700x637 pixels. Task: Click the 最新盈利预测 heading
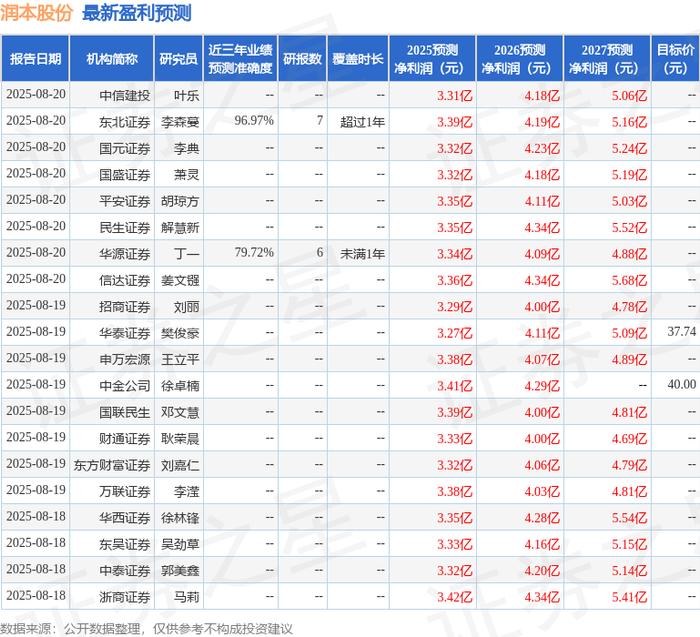coord(137,13)
